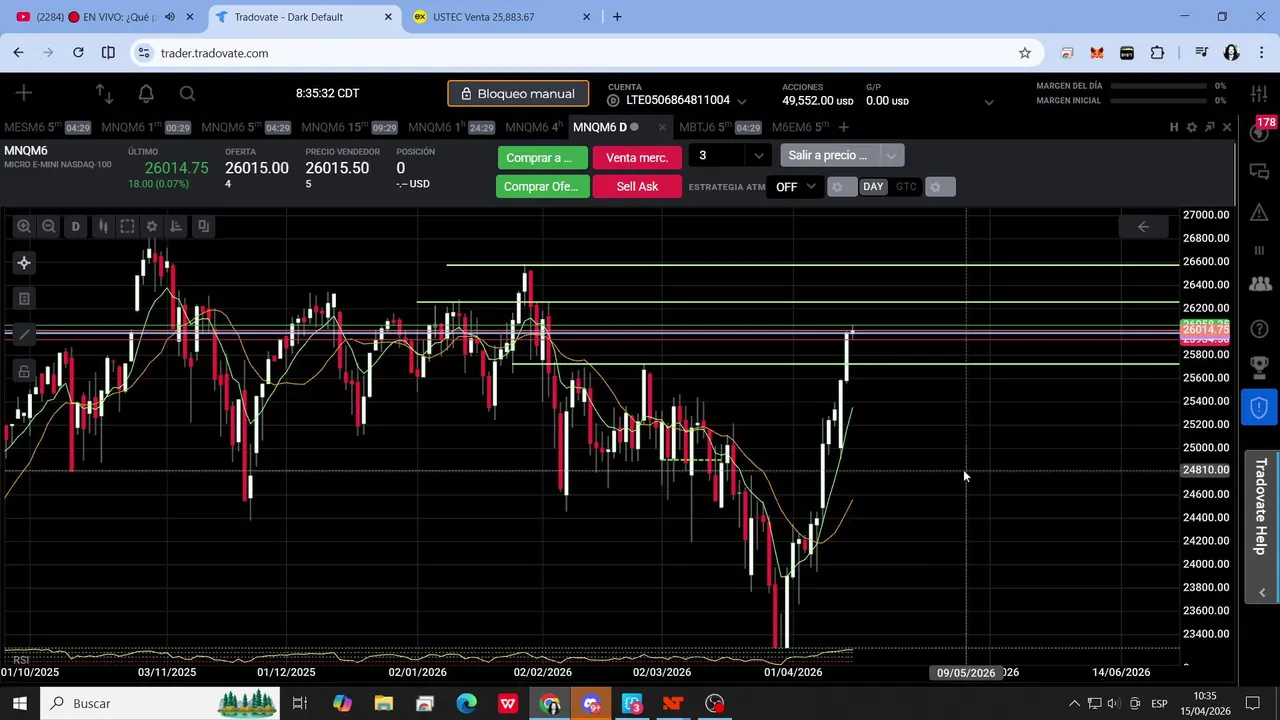1280x720 pixels.
Task: Open the indicators icon in chart toolbar
Action: coord(176,226)
